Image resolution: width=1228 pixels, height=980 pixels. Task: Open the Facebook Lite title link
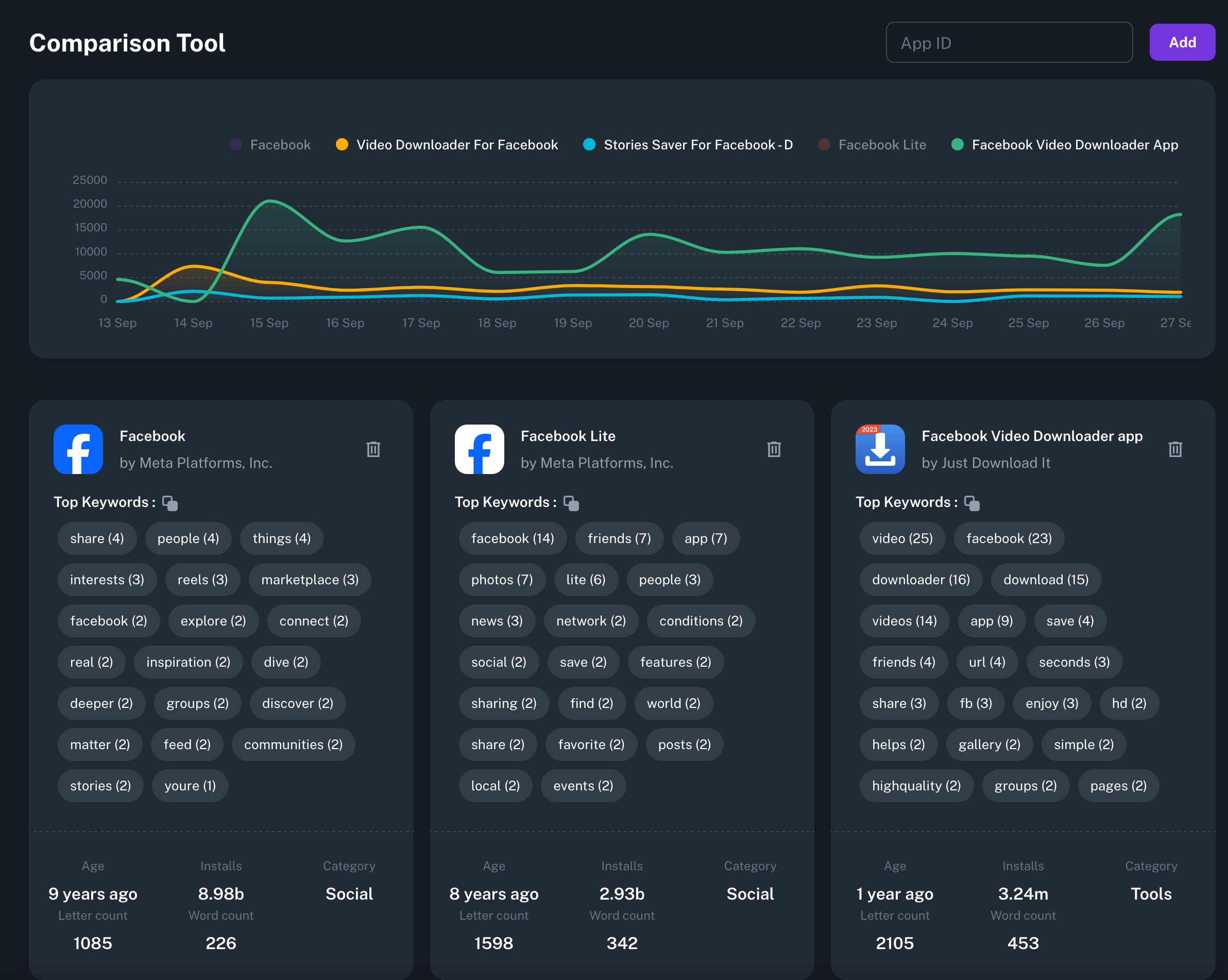click(x=568, y=436)
